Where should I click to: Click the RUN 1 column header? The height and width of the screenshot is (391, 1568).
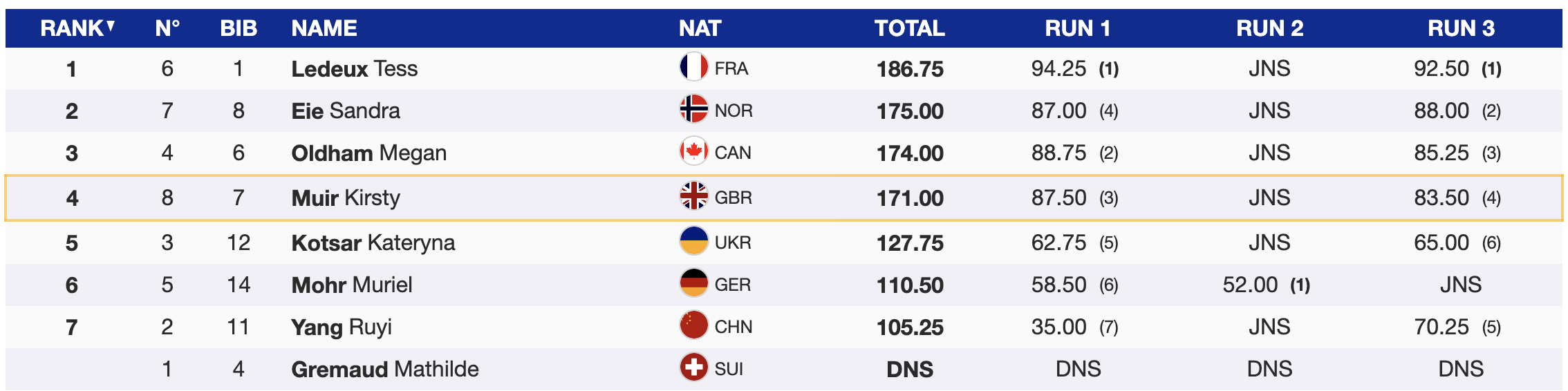[1077, 28]
